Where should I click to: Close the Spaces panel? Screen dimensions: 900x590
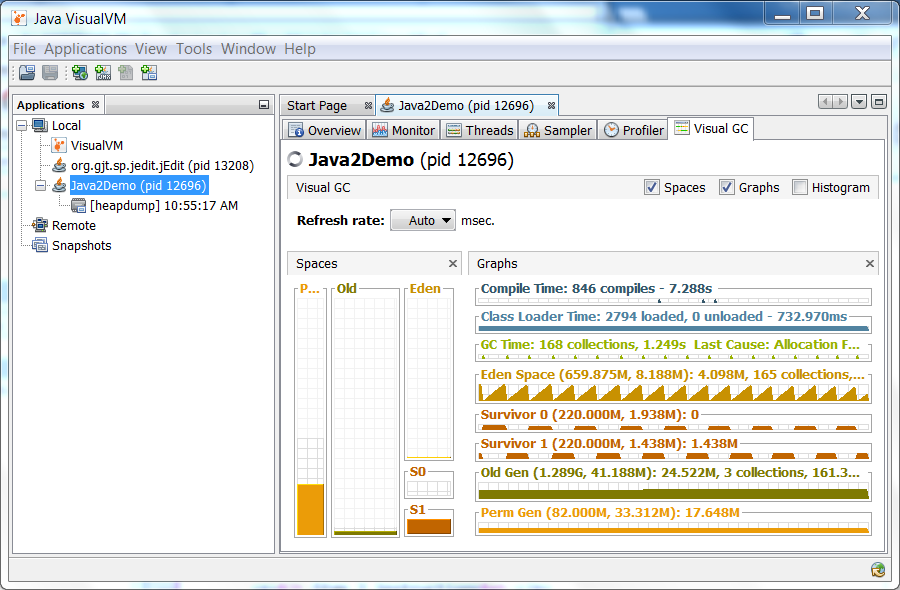[x=455, y=263]
